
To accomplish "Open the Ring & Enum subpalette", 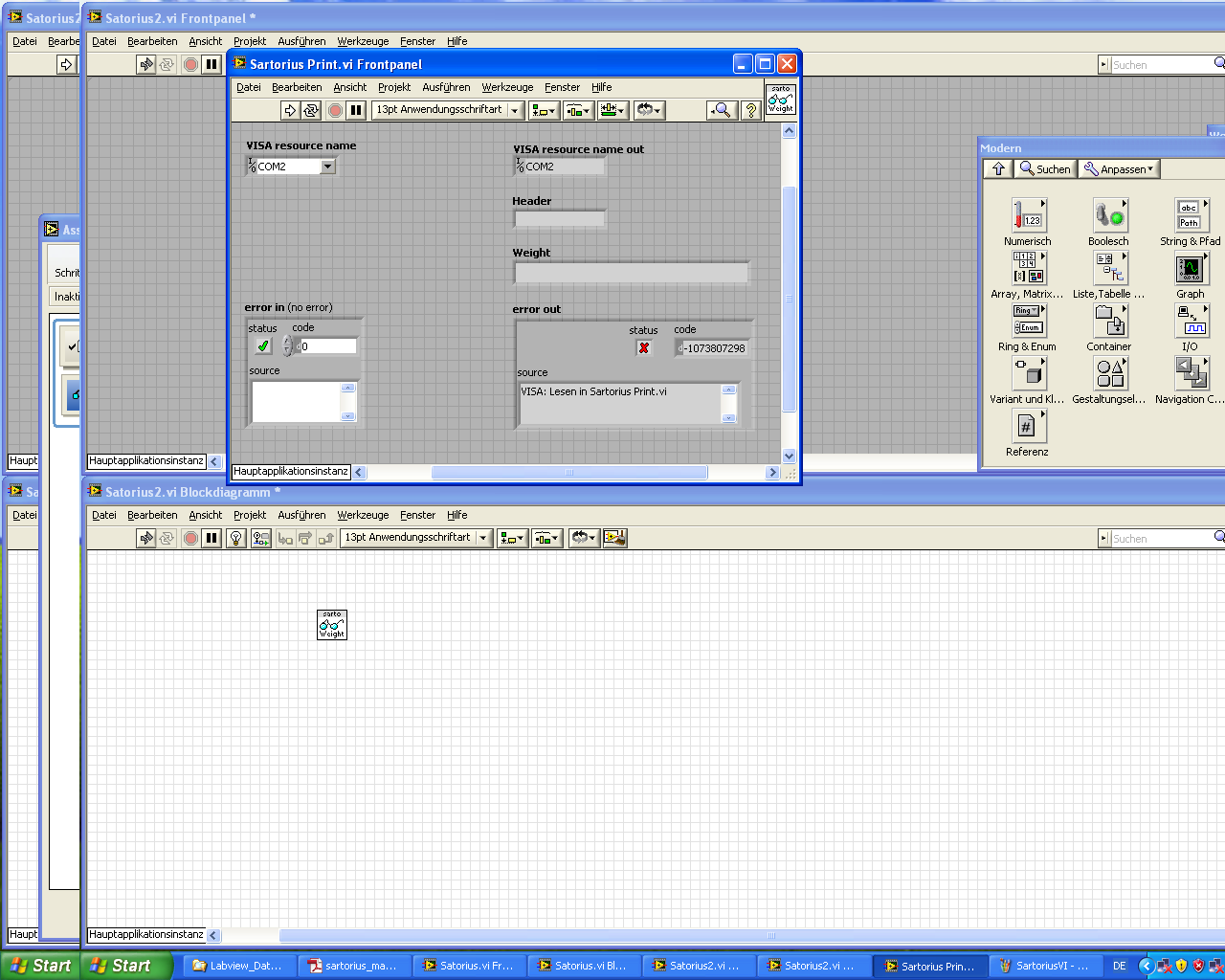I will click(x=1028, y=321).
